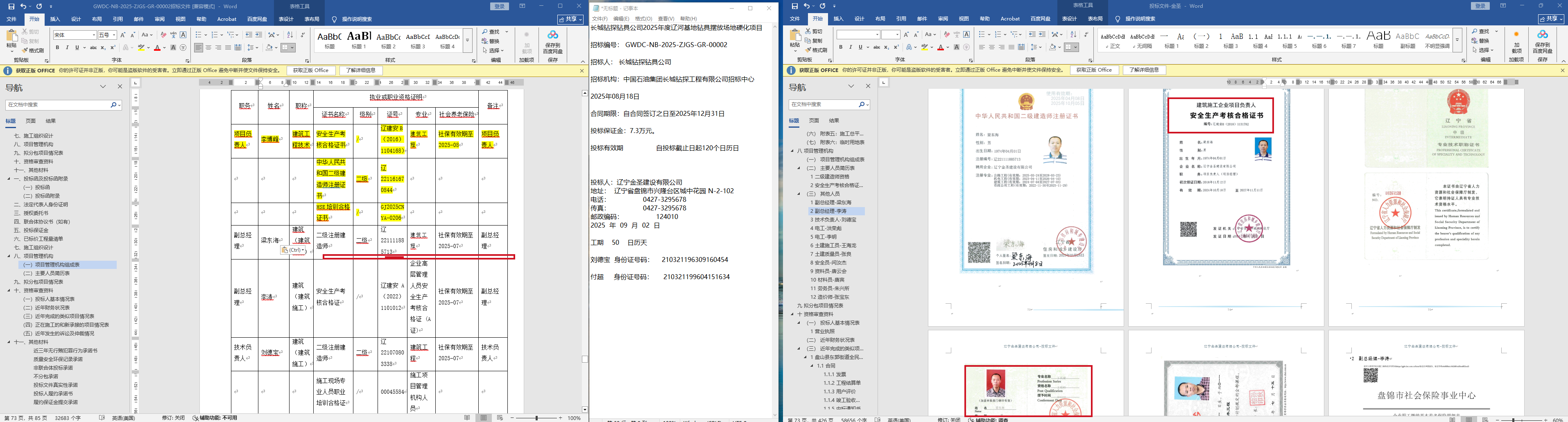Click the Format Painter (格式刷) in left Word

[33, 50]
